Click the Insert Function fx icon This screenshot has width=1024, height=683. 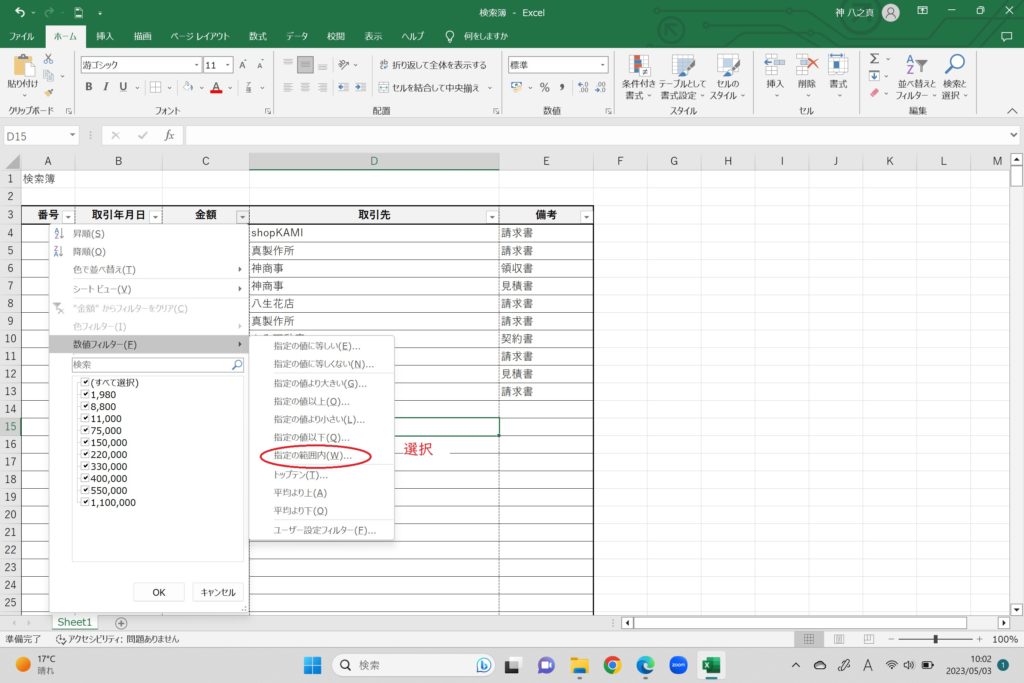point(169,135)
